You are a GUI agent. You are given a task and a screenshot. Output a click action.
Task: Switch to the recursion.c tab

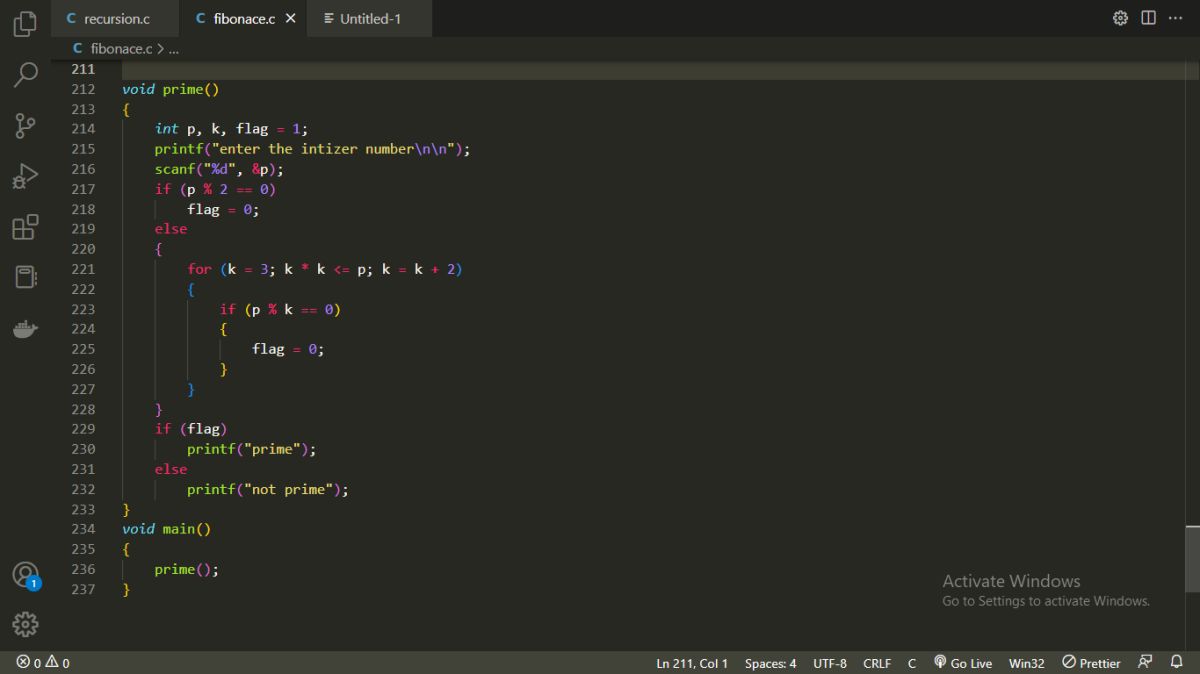coord(115,18)
